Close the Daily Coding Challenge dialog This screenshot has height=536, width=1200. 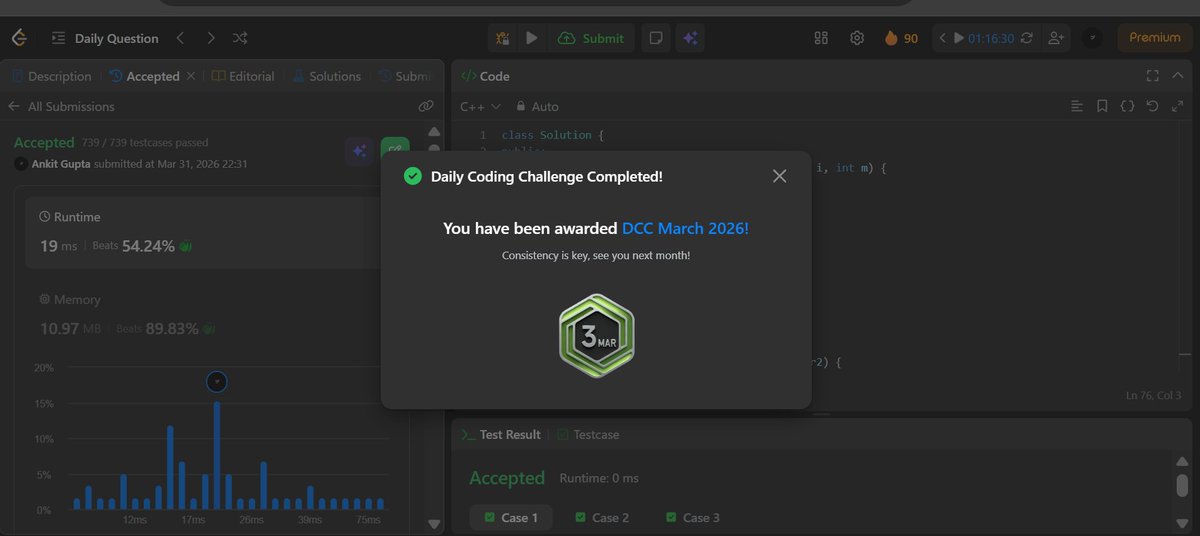tap(779, 176)
